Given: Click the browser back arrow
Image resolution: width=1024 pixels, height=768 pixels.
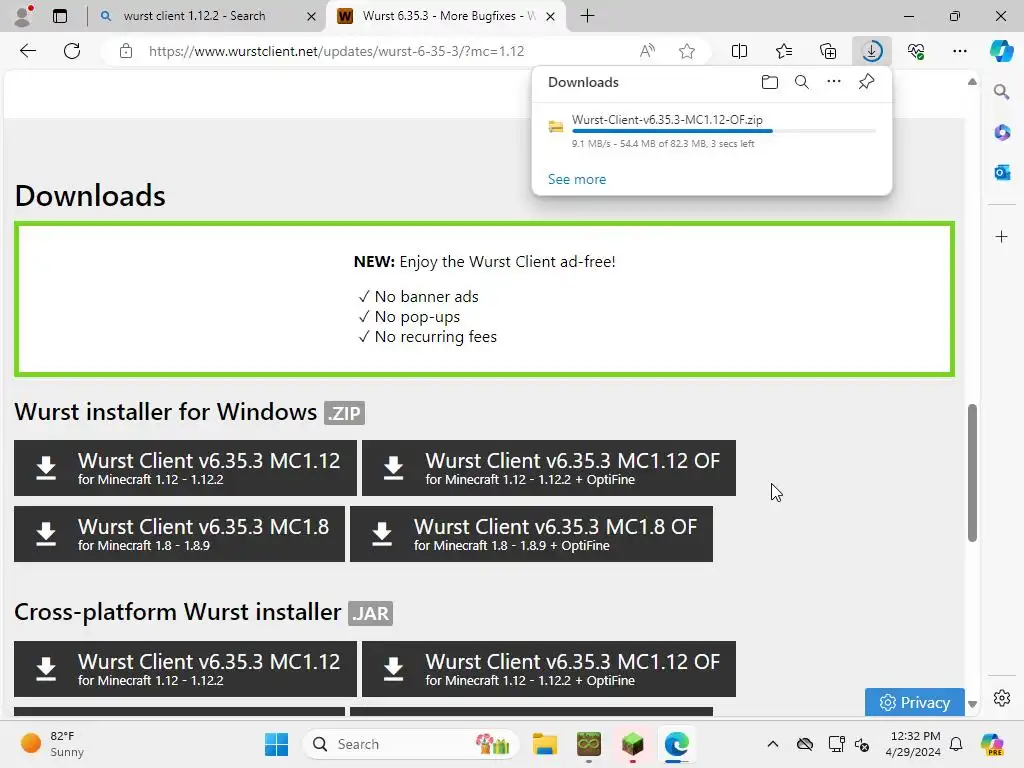Looking at the screenshot, I should pos(28,51).
